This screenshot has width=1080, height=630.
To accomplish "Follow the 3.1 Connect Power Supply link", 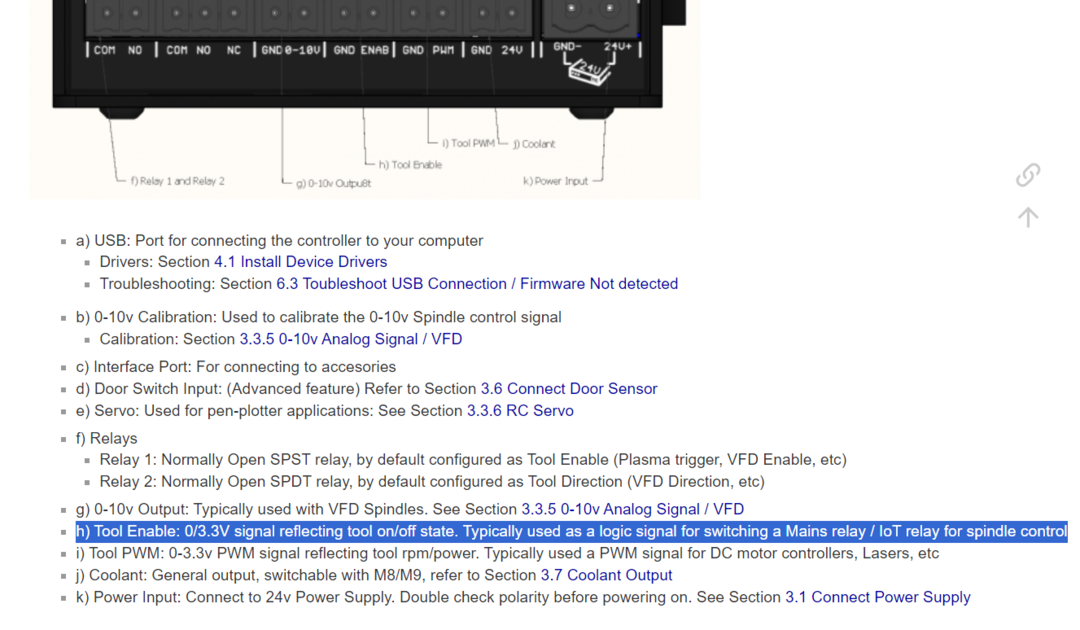I will (877, 597).
